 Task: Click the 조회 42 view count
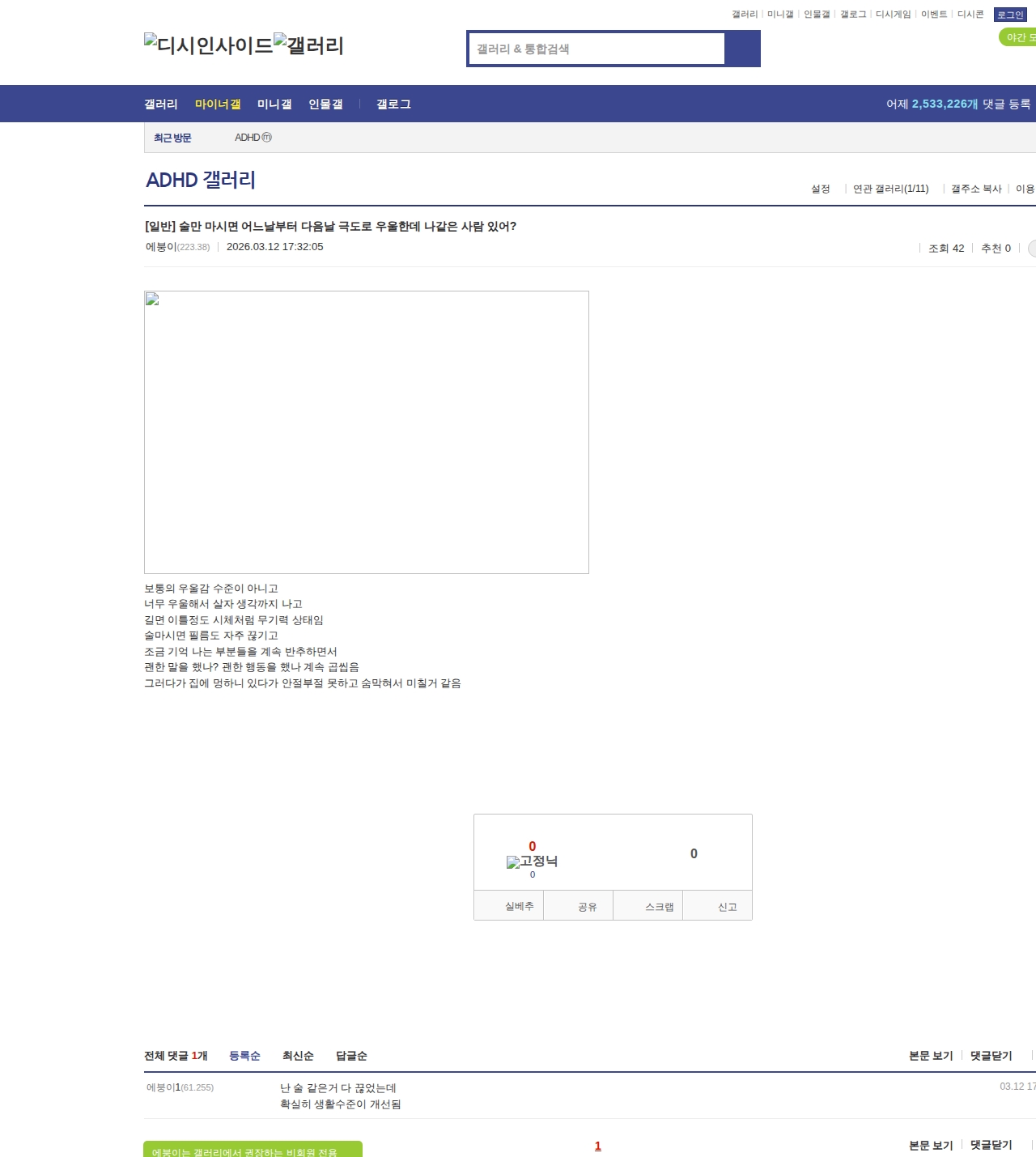tap(946, 249)
